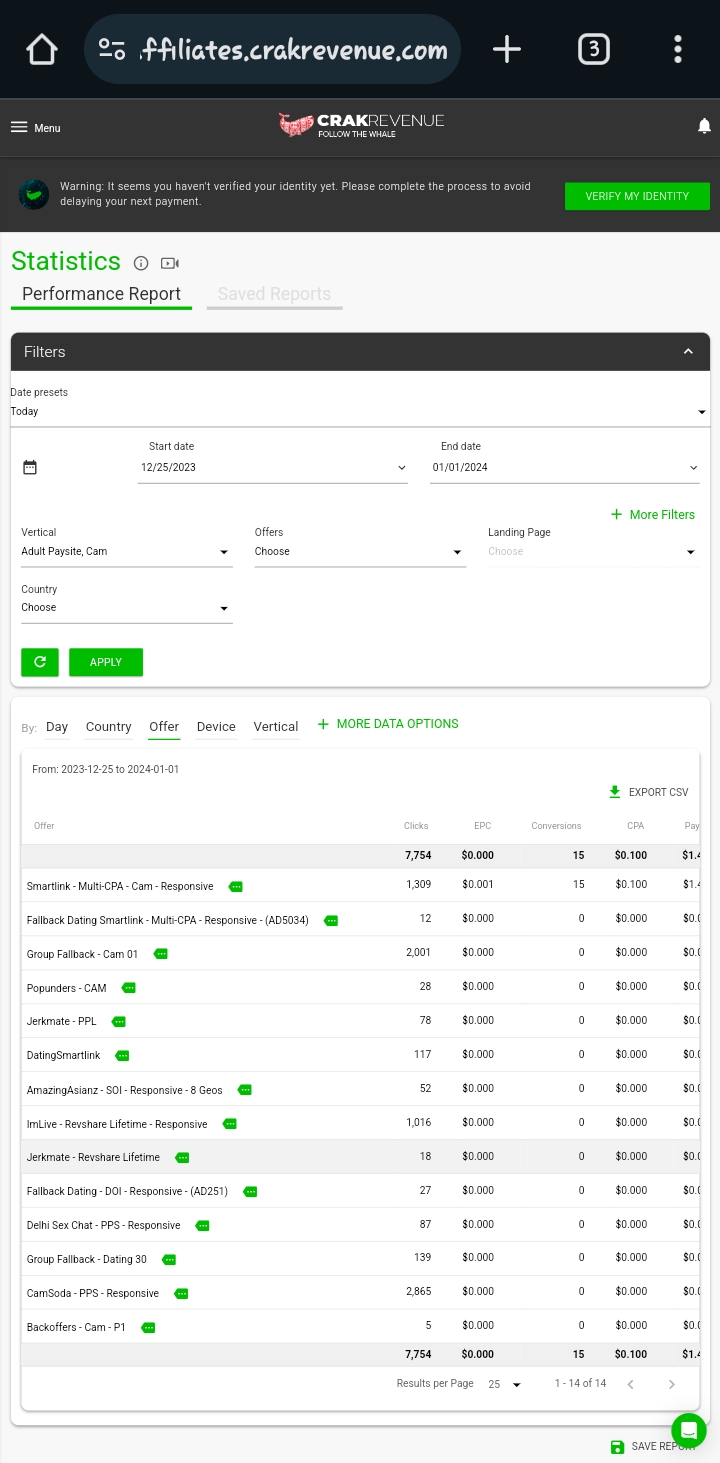
Task: Change Results per Page dropdown
Action: [505, 1385]
